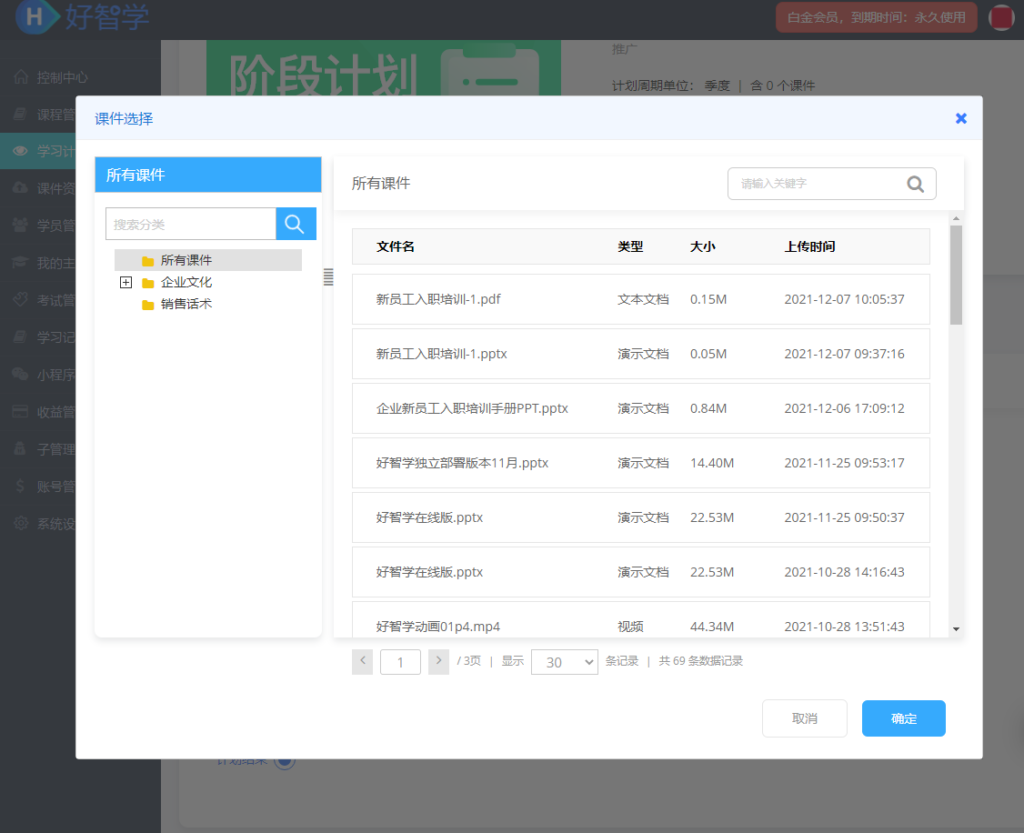Image resolution: width=1024 pixels, height=833 pixels.
Task: Click the scrollbar up arrow
Action: click(956, 219)
